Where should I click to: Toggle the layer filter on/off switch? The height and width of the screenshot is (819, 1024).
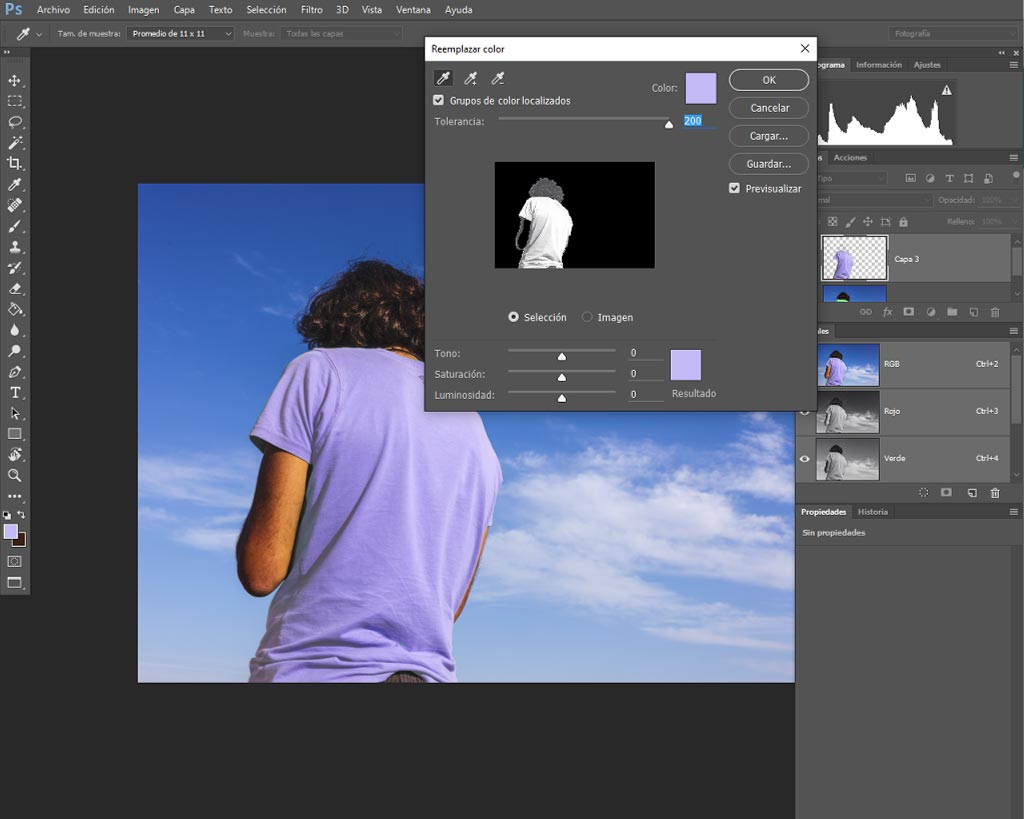pyautogui.click(x=1016, y=176)
